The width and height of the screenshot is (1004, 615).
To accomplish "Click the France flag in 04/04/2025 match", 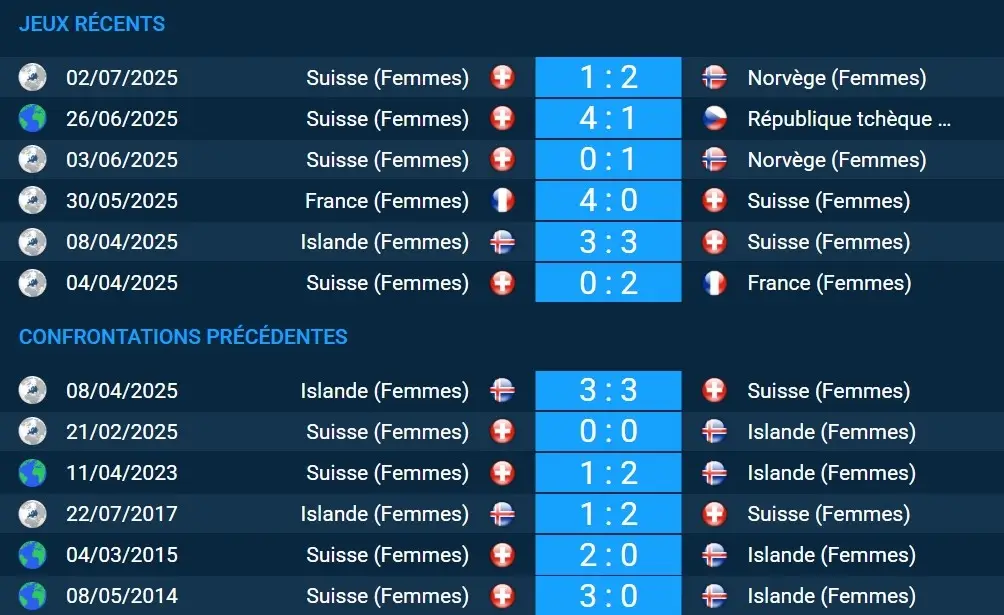I will pyautogui.click(x=714, y=283).
